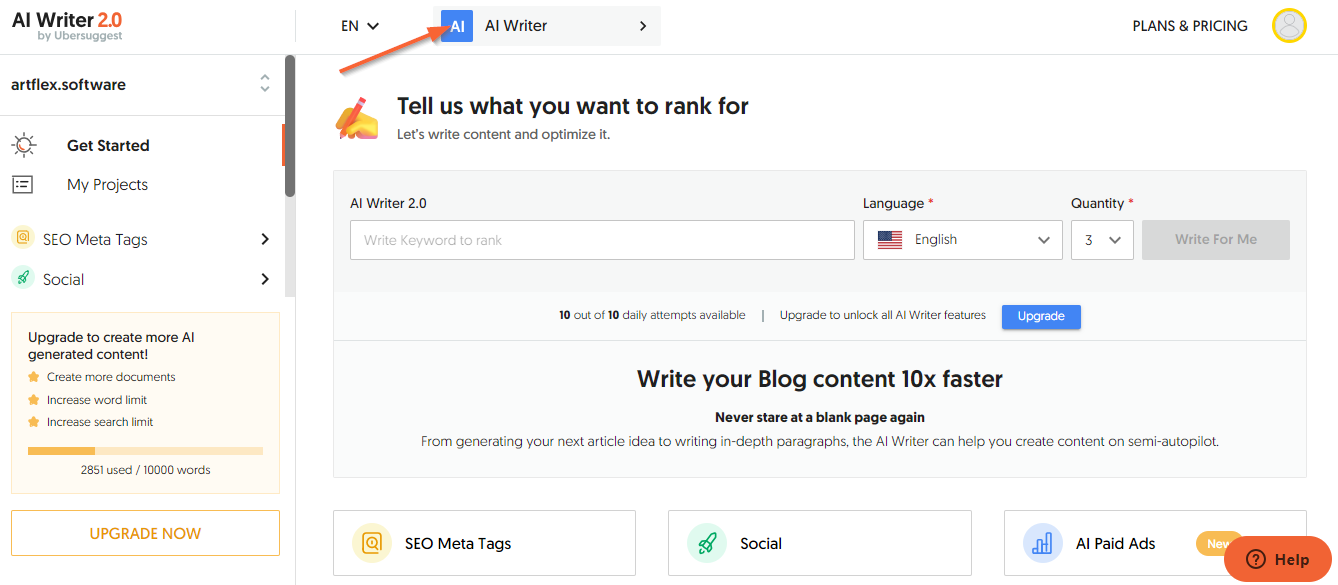Expand the Social sidebar chevron
This screenshot has height=585, width=1338.
point(265,279)
